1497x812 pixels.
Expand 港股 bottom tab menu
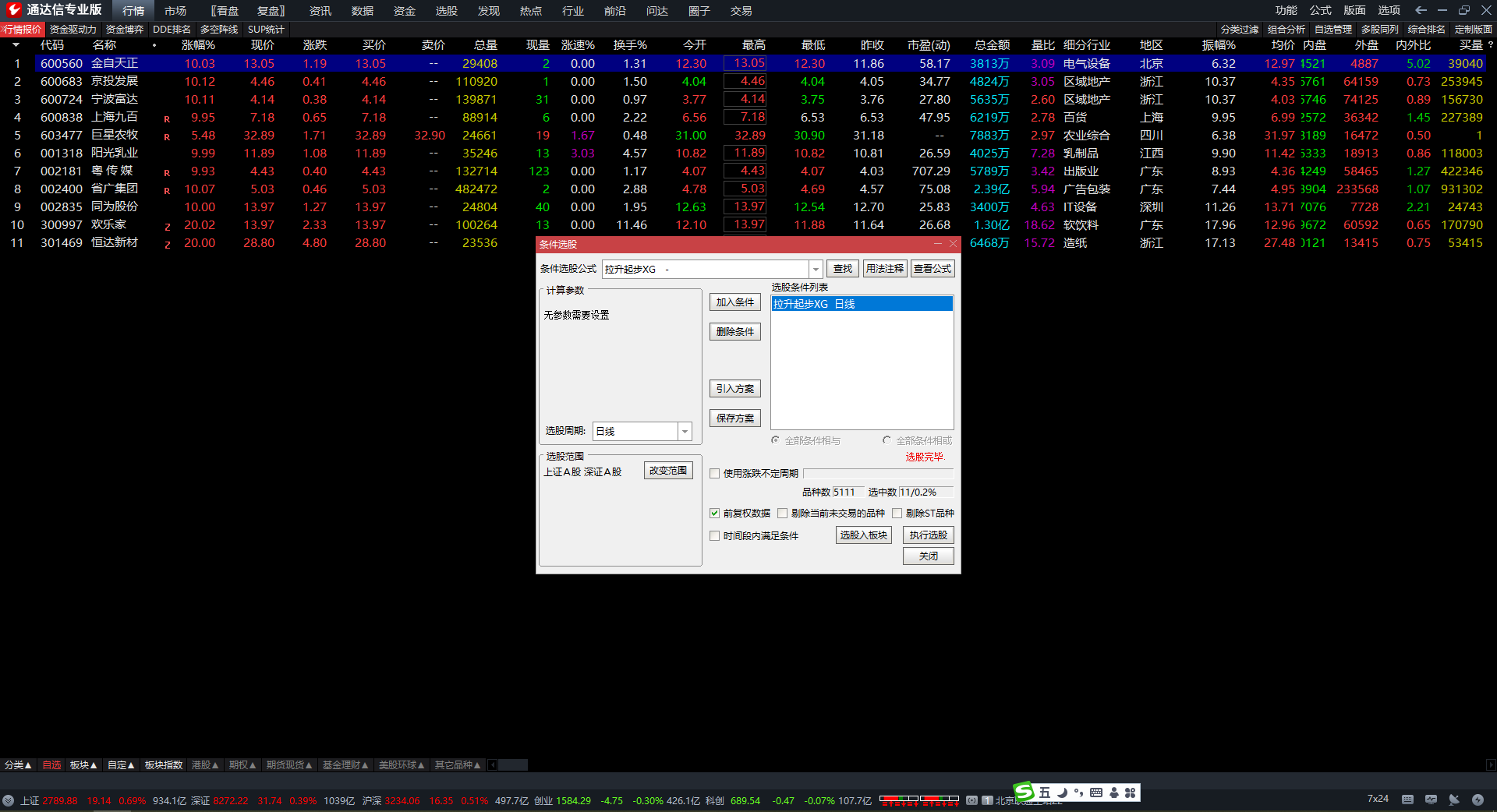click(x=205, y=765)
